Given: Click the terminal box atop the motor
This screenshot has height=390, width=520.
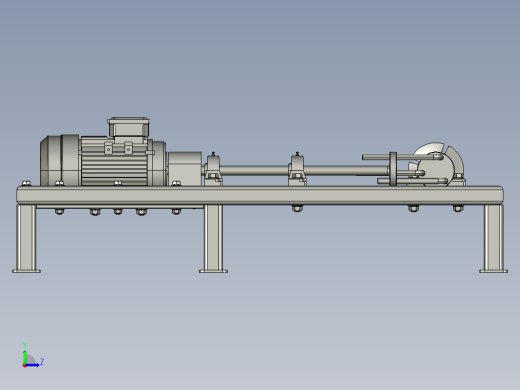Looking at the screenshot, I should (128, 127).
